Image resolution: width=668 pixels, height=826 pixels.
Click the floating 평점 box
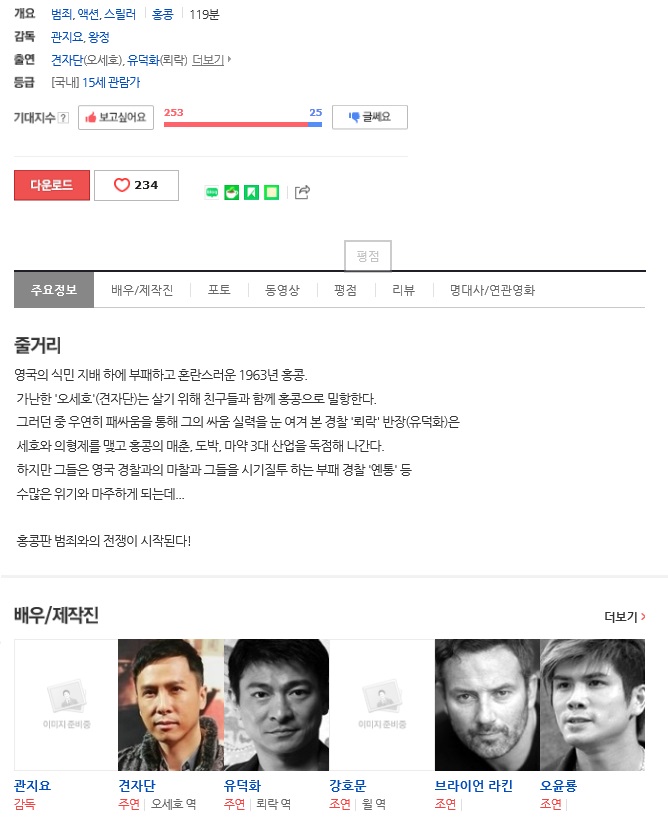click(x=368, y=256)
